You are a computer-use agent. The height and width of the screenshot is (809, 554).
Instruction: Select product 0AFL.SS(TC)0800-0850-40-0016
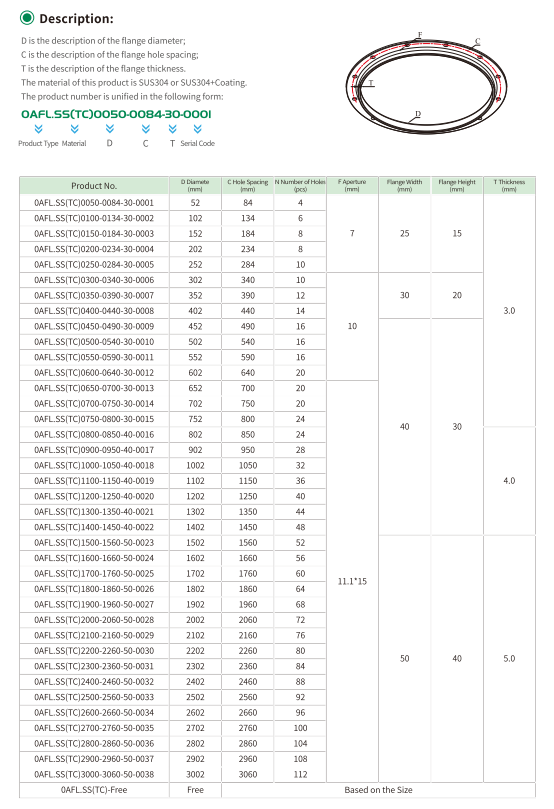94,434
